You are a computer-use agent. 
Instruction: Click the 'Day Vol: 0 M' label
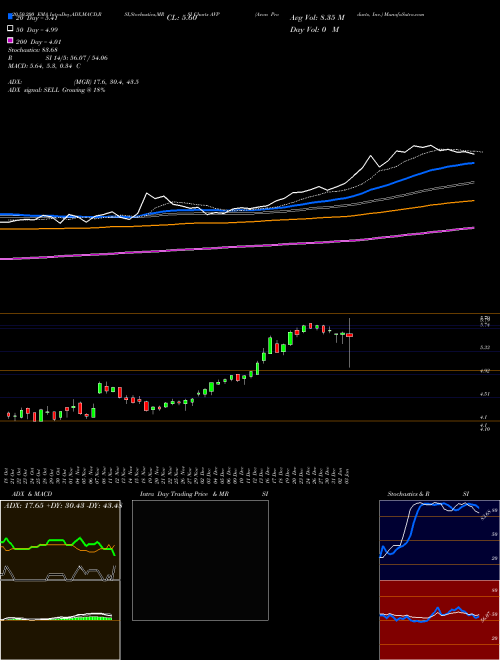click(x=314, y=30)
